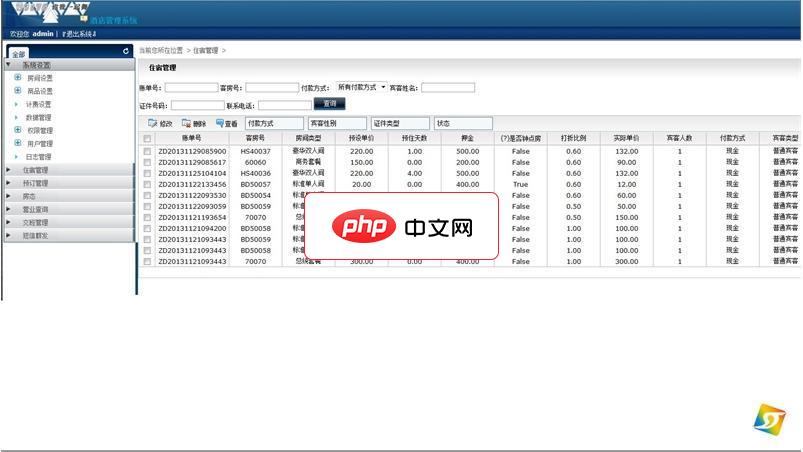Screen dimensions: 803x452
Task: Toggle the select-all checkbox in table header
Action: [147, 138]
